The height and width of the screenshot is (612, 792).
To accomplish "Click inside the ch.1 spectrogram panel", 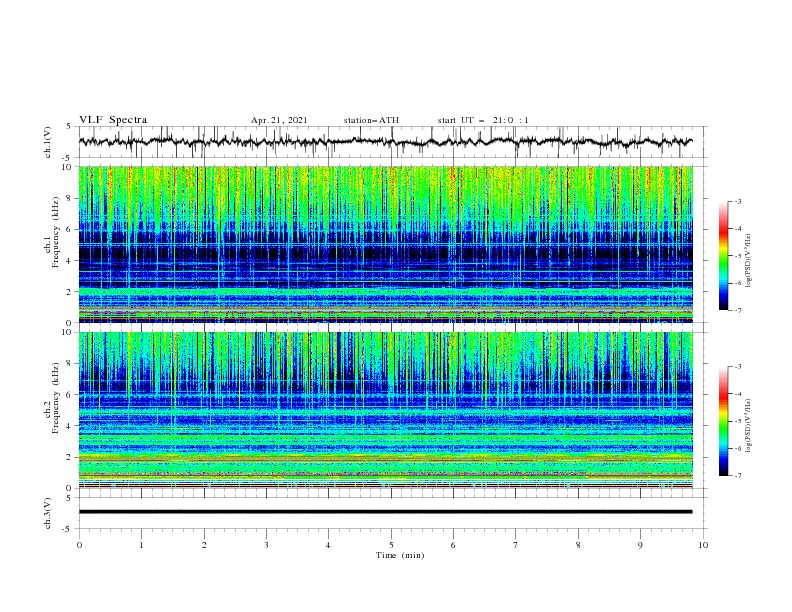I will click(385, 244).
